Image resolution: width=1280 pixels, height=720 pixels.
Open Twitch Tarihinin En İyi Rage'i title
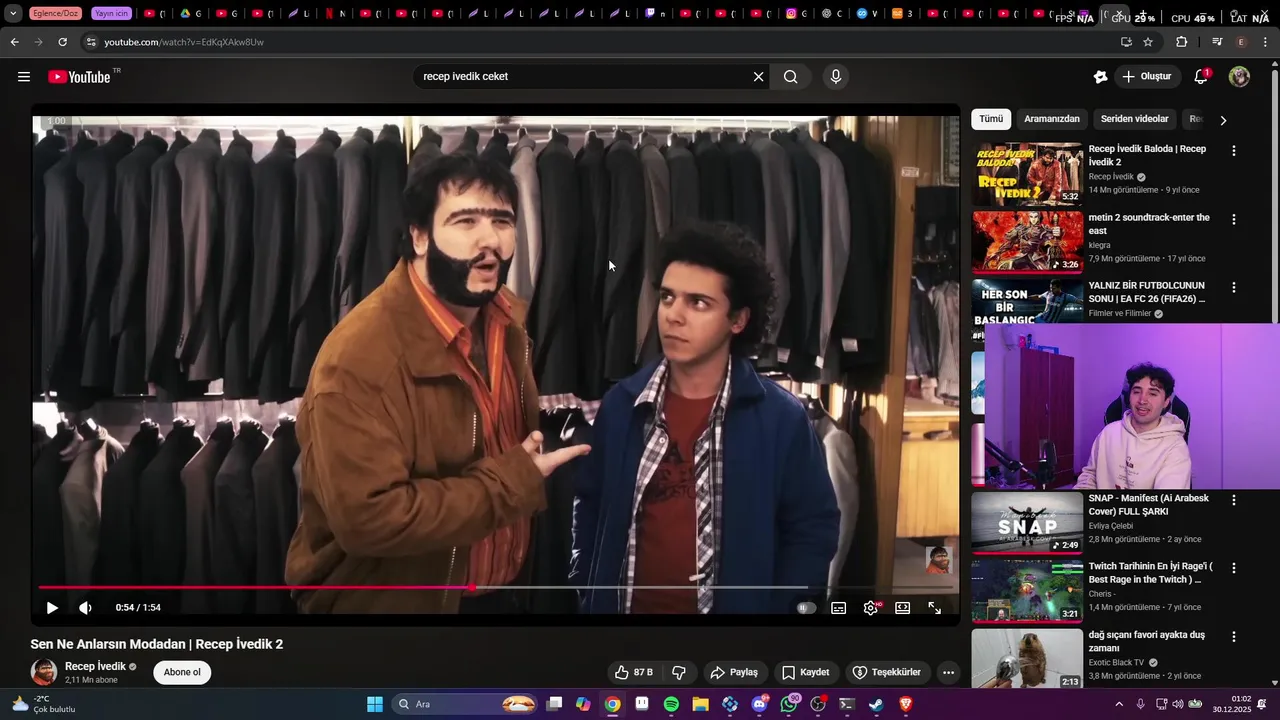click(x=1151, y=573)
